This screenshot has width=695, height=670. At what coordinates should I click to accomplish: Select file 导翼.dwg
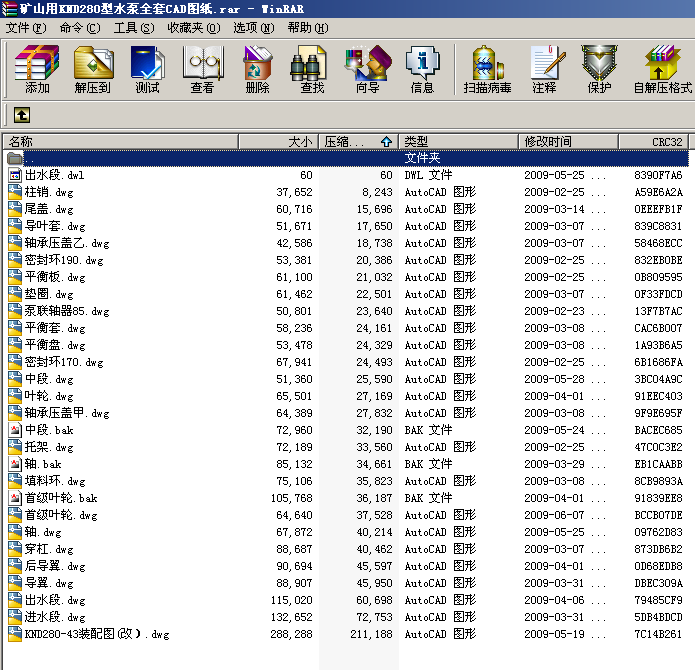(49, 583)
